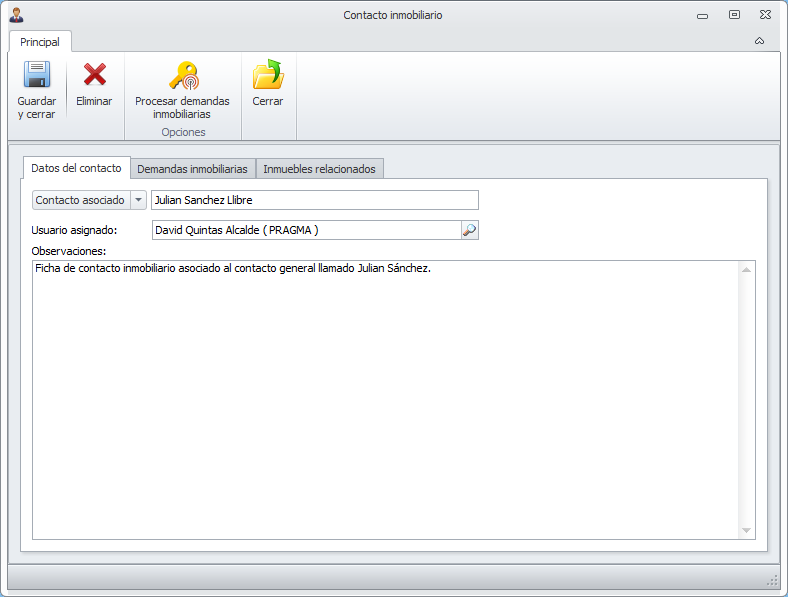Click the Julian Sanchez Llibre contact field
The image size is (788, 597).
click(x=315, y=200)
